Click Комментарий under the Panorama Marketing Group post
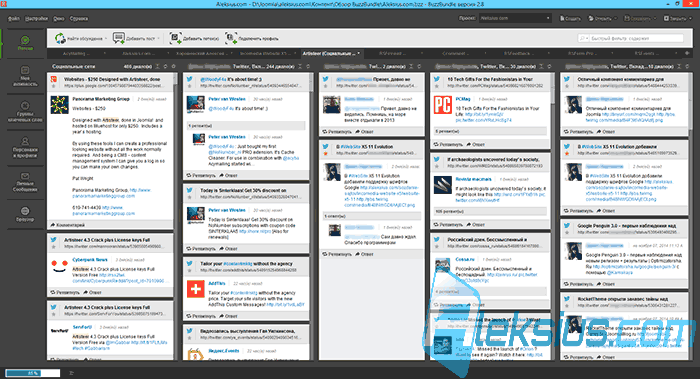 (x=67, y=225)
